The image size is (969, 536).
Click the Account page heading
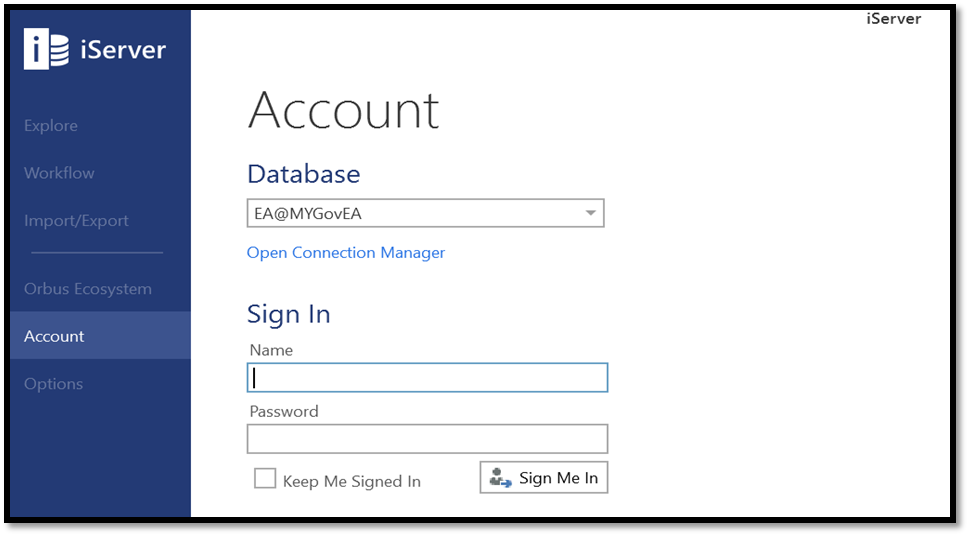(x=344, y=110)
